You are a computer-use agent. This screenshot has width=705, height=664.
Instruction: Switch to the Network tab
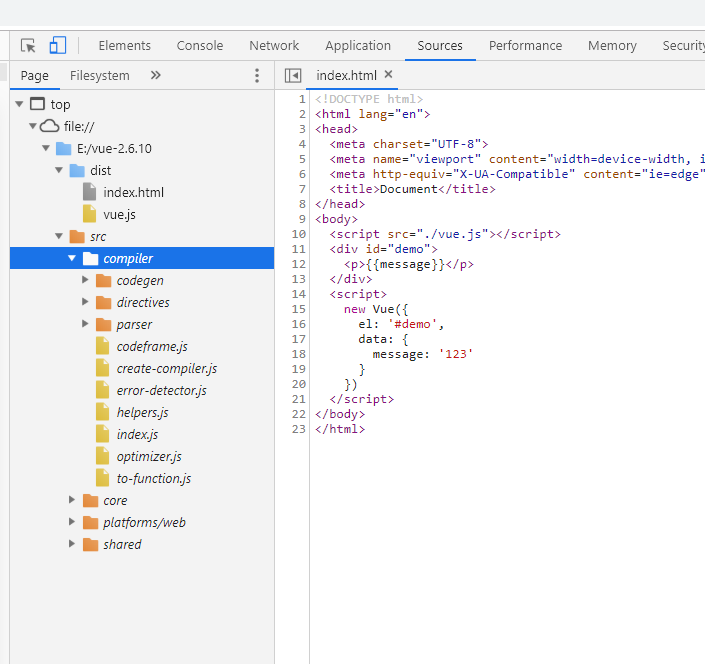pos(274,45)
